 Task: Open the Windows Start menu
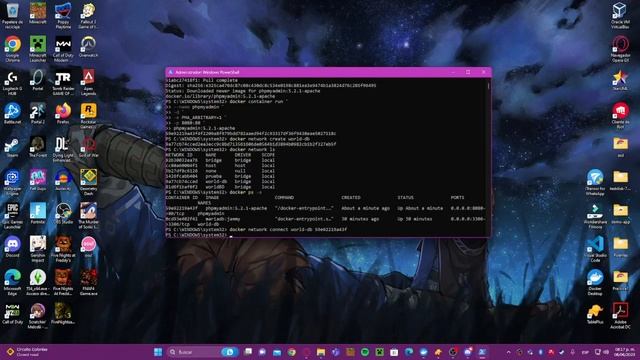coord(158,352)
